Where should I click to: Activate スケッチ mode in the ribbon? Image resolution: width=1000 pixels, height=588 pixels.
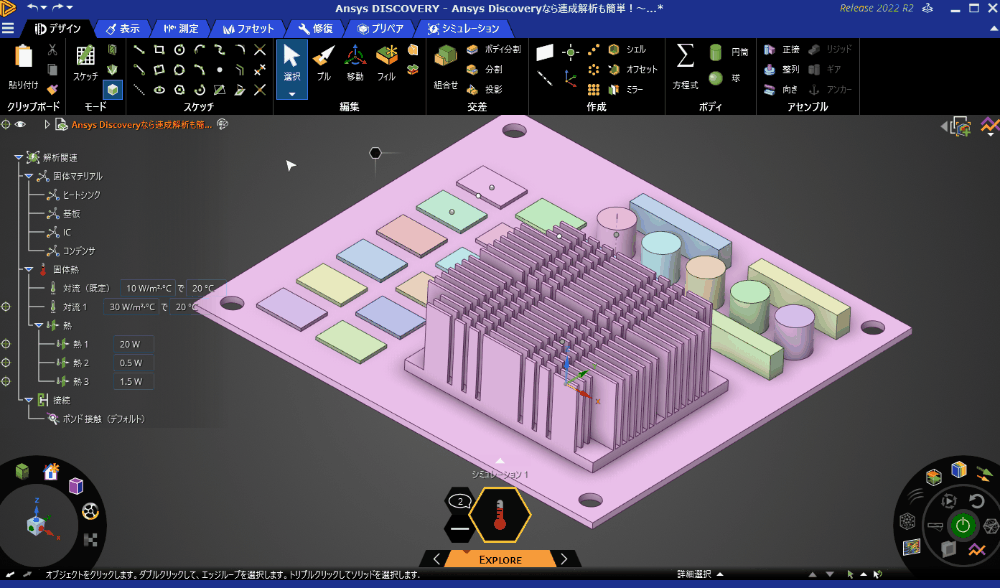point(85,62)
